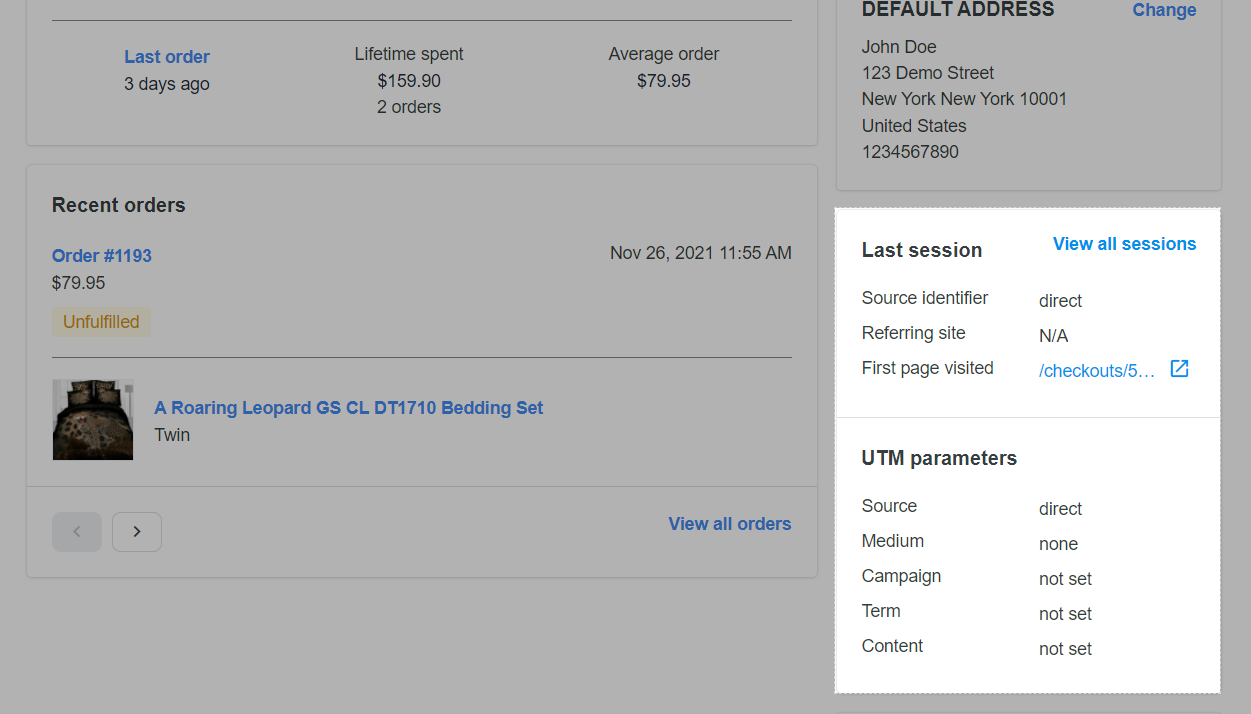Click the 123 Demo Street address line
The height and width of the screenshot is (714, 1251).
click(928, 73)
